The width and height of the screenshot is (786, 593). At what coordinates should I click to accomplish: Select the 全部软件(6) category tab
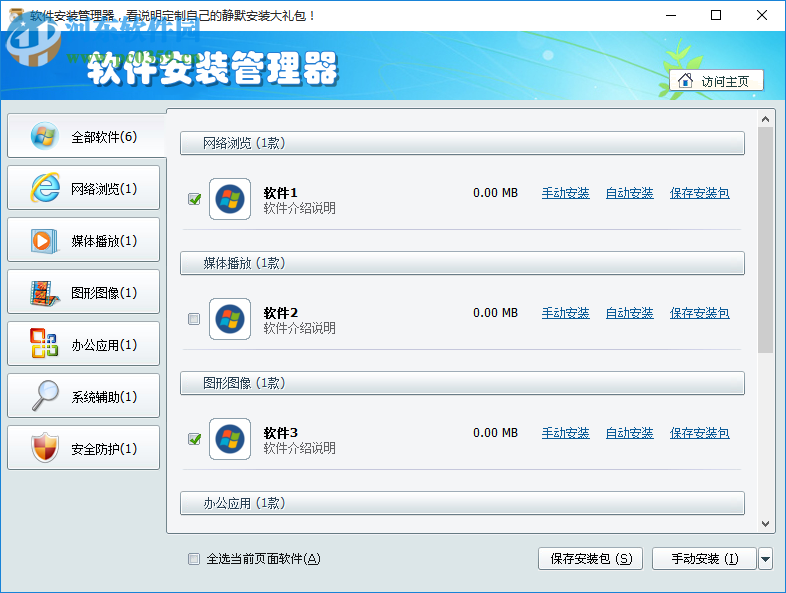point(86,136)
